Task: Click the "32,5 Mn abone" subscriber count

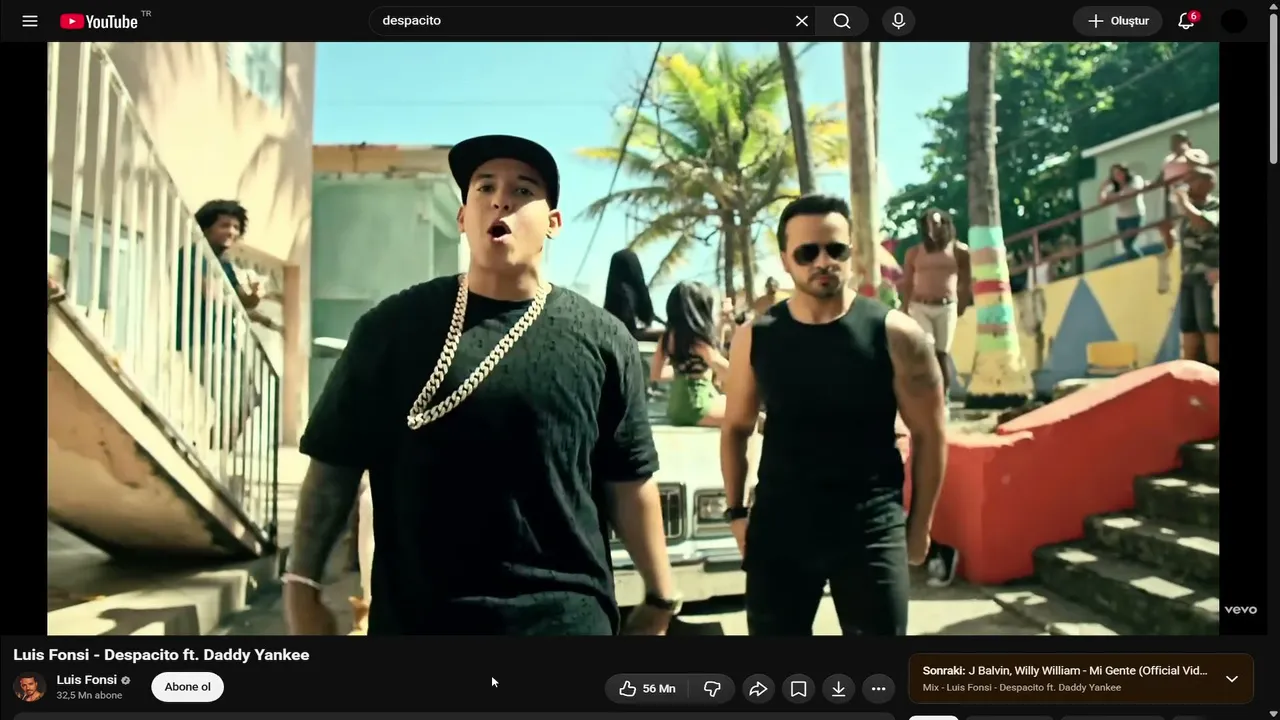Action: coord(89,695)
